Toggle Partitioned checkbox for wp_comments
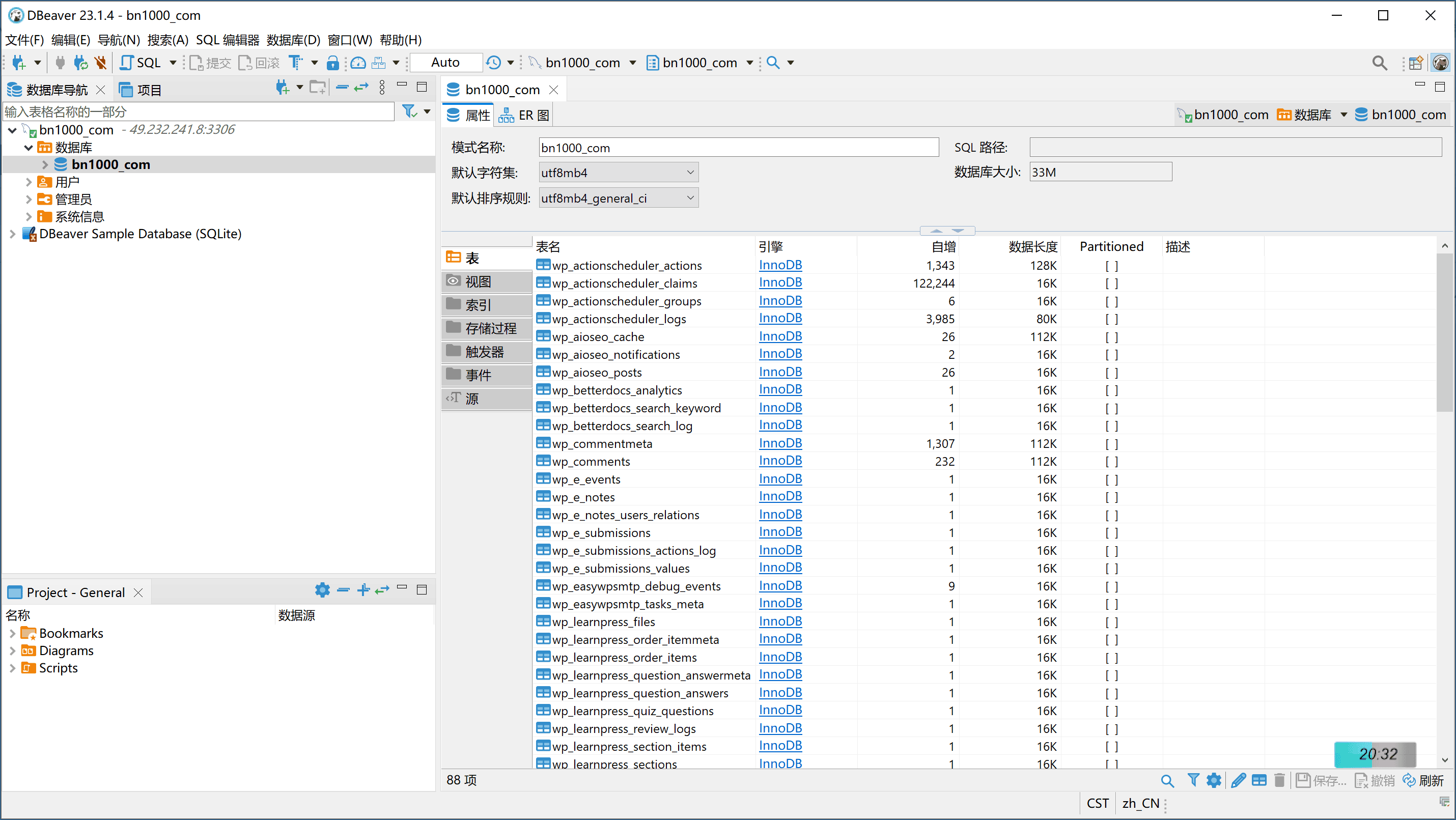The image size is (1456, 820). point(1111,462)
